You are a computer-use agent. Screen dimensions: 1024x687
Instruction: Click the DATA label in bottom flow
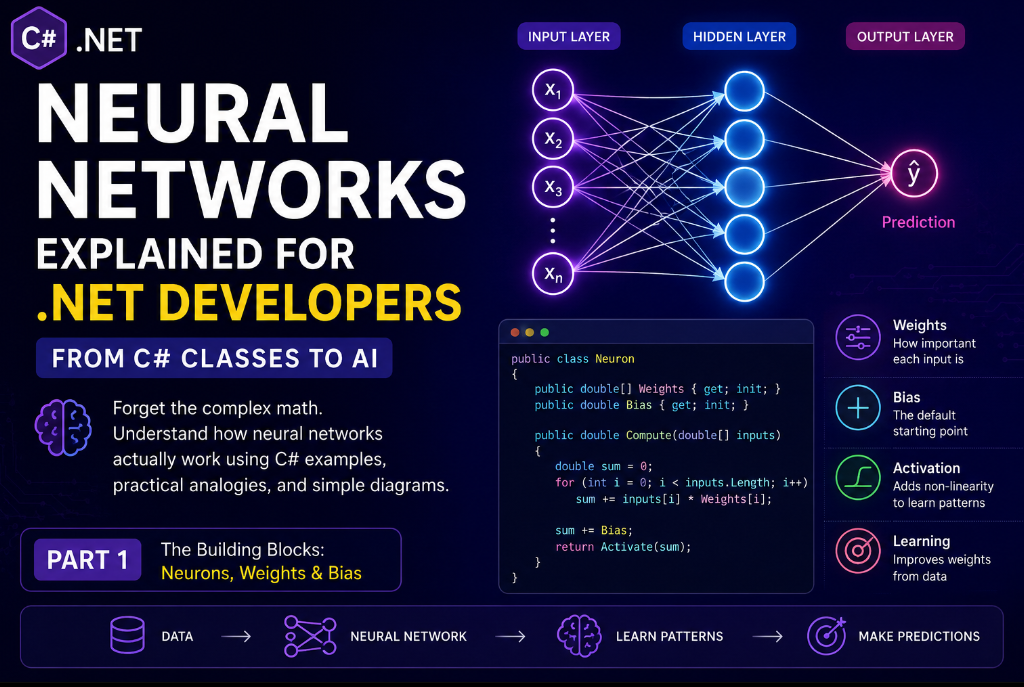[x=177, y=636]
